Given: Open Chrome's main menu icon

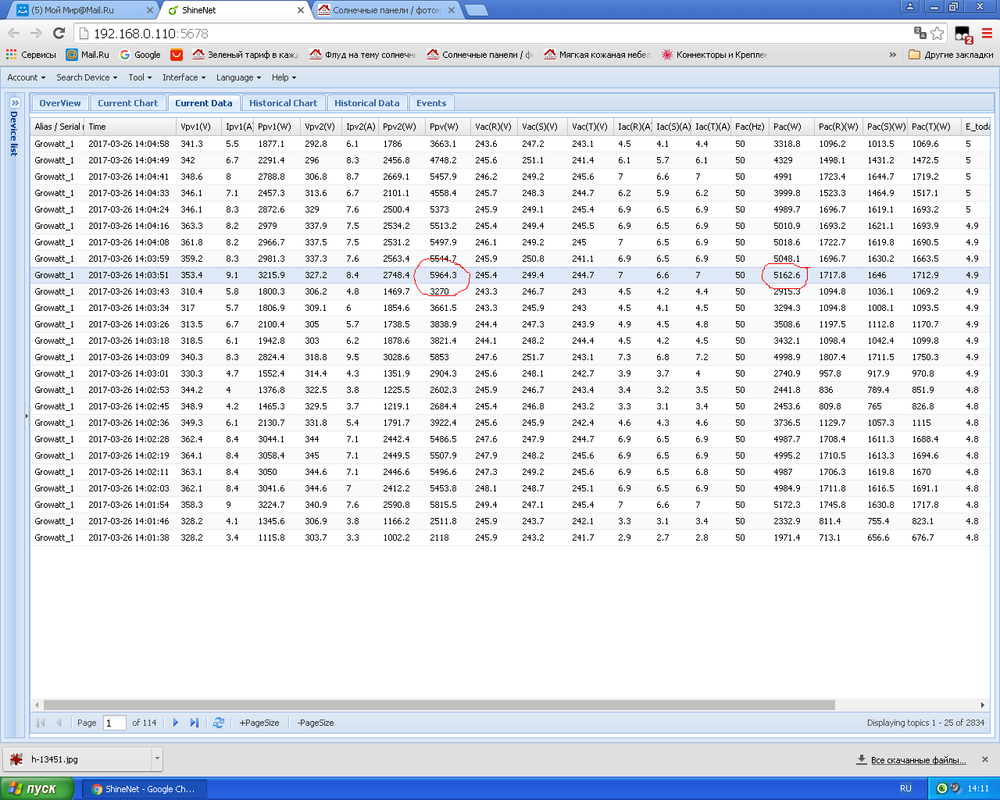Looking at the screenshot, I should tap(987, 33).
